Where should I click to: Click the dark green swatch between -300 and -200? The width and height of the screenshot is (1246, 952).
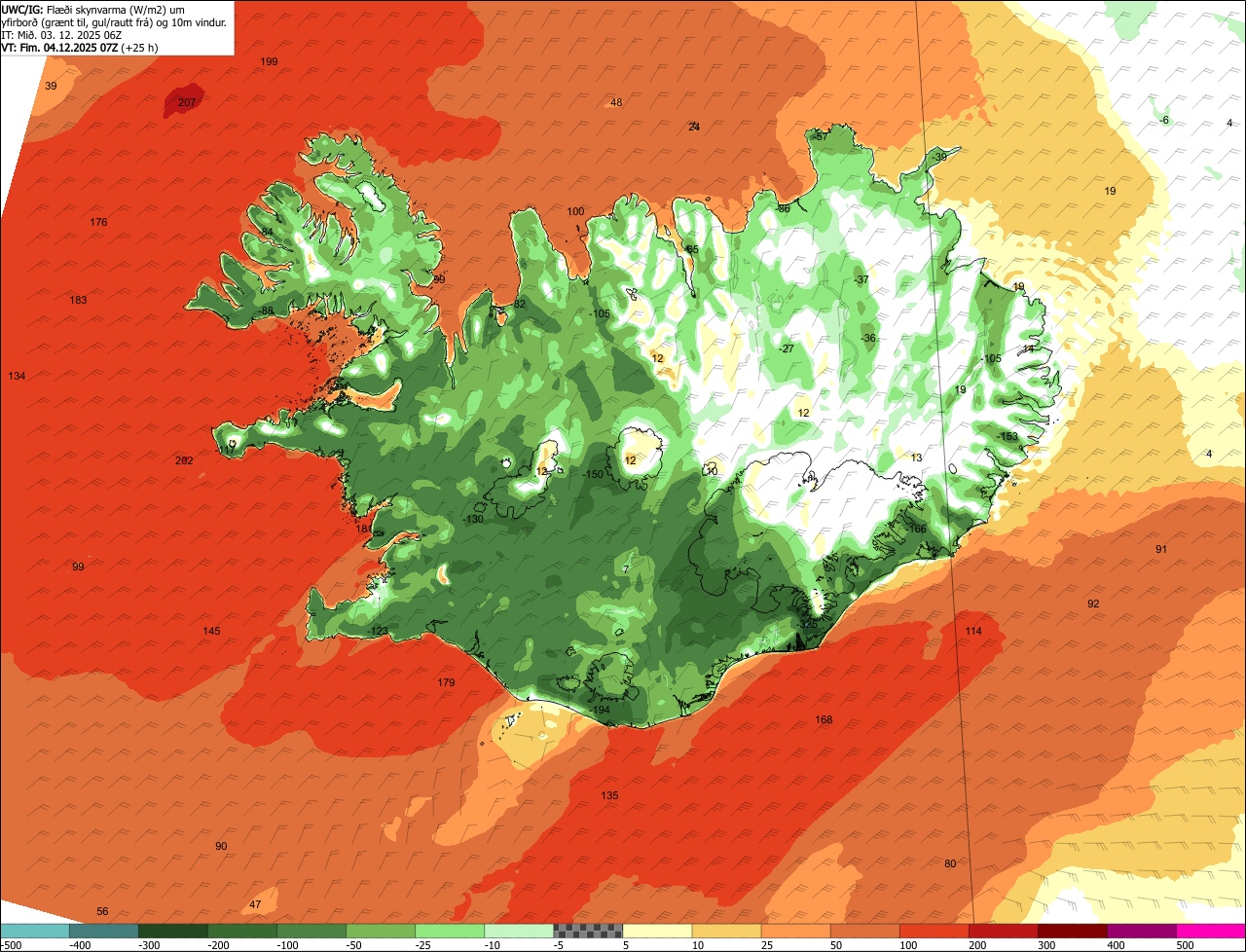172,931
